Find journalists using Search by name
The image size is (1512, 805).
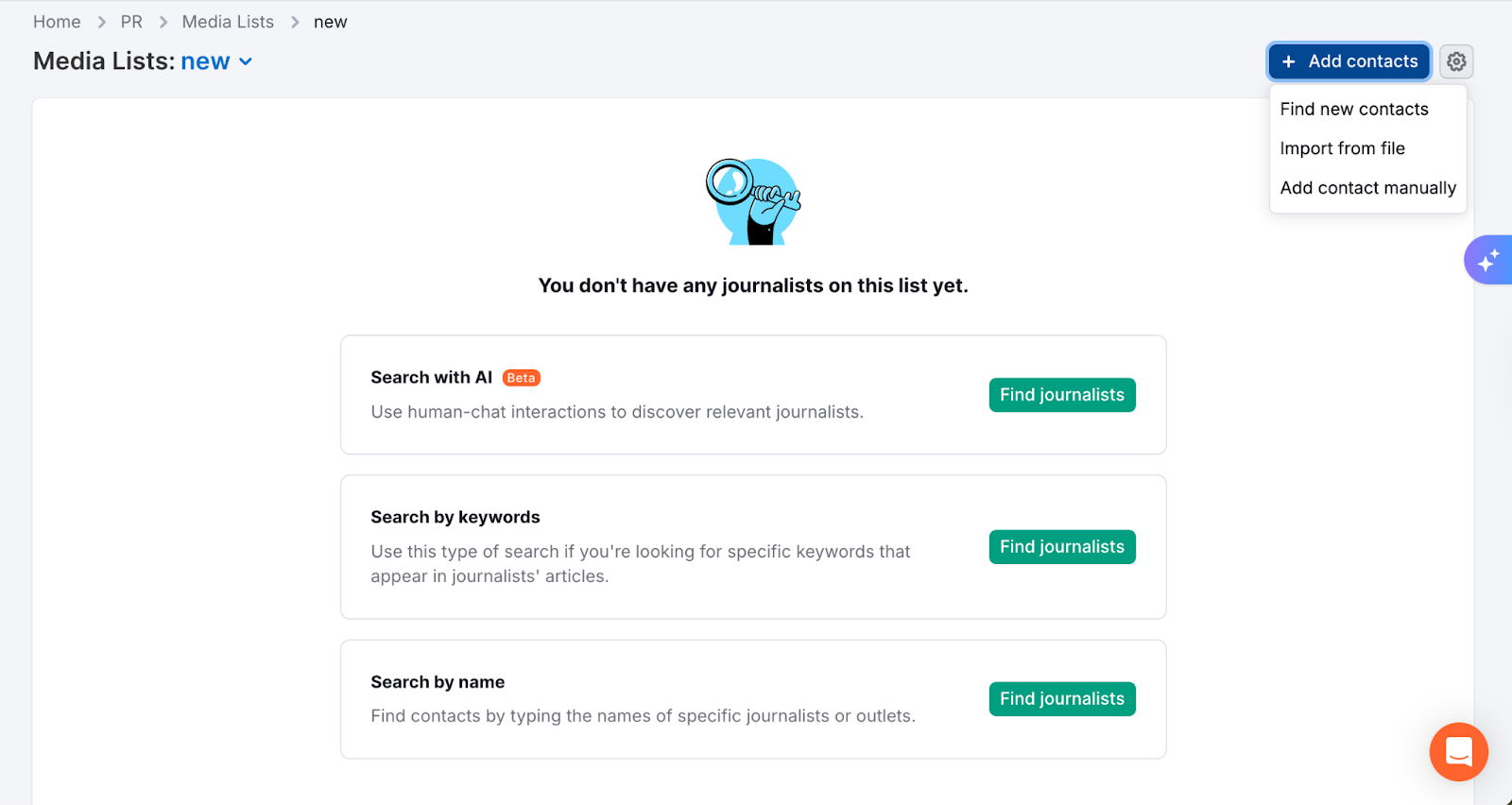coord(1061,699)
